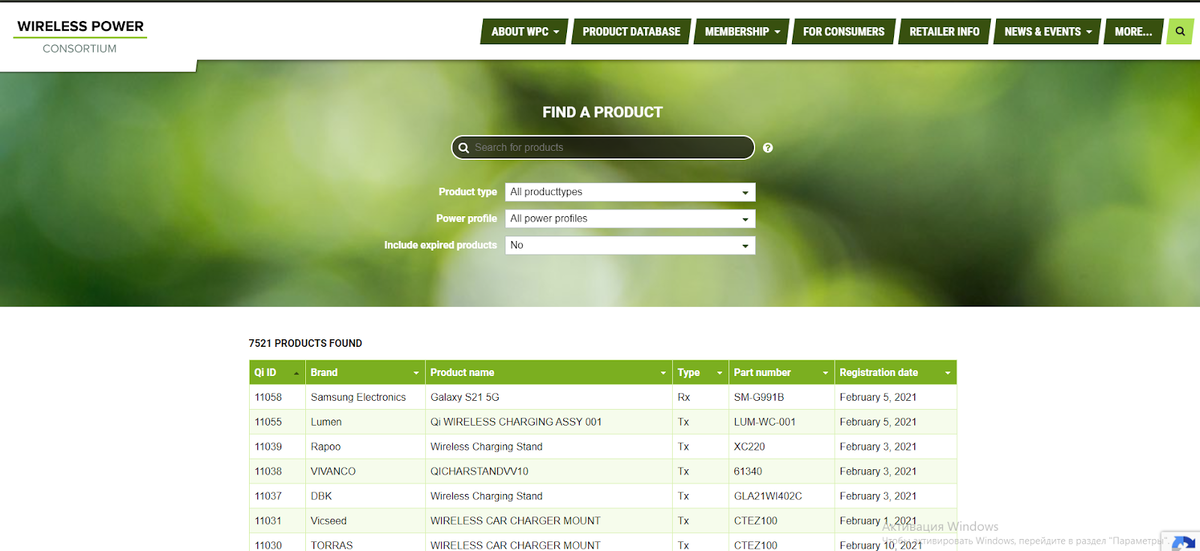Sort table by Qi ID column
Screen dimensions: 1200x551
pos(277,372)
